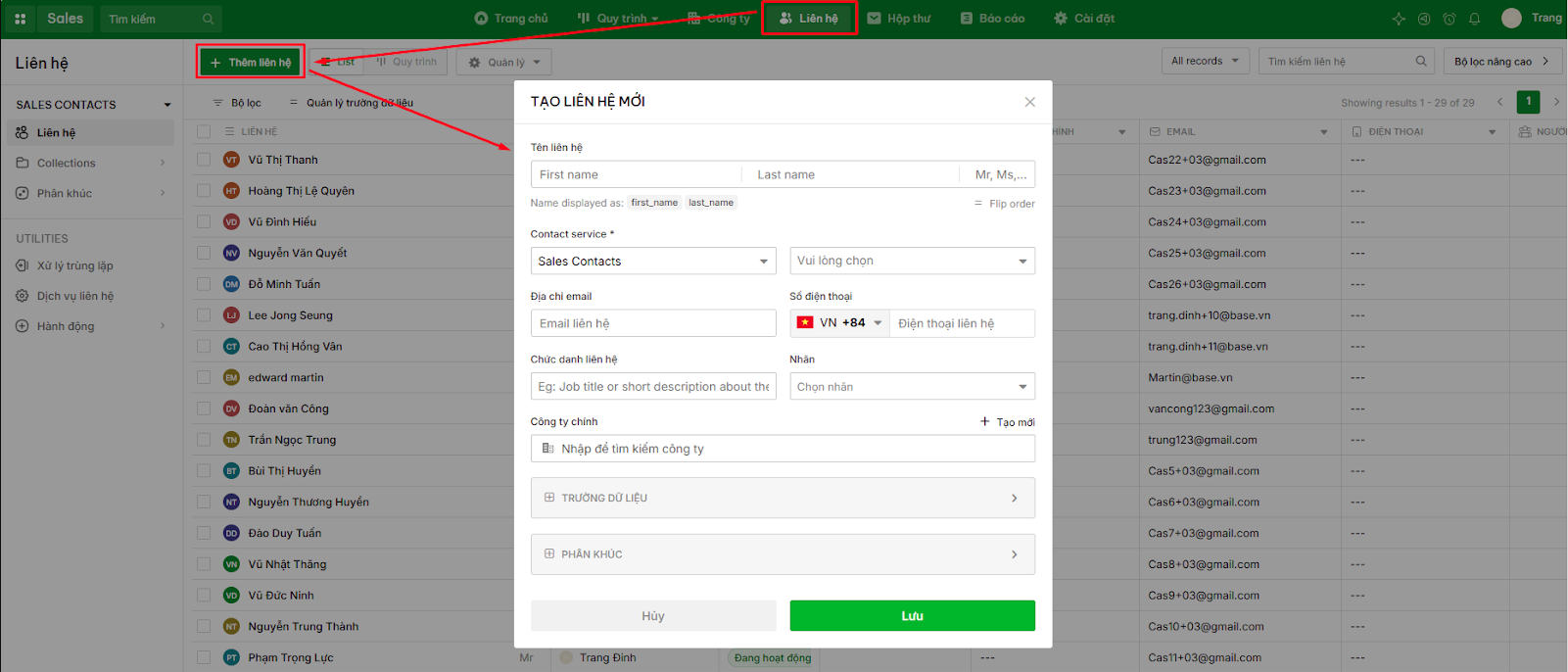Open the Quy trình top menu
This screenshot has width=1568, height=672.
618,19
